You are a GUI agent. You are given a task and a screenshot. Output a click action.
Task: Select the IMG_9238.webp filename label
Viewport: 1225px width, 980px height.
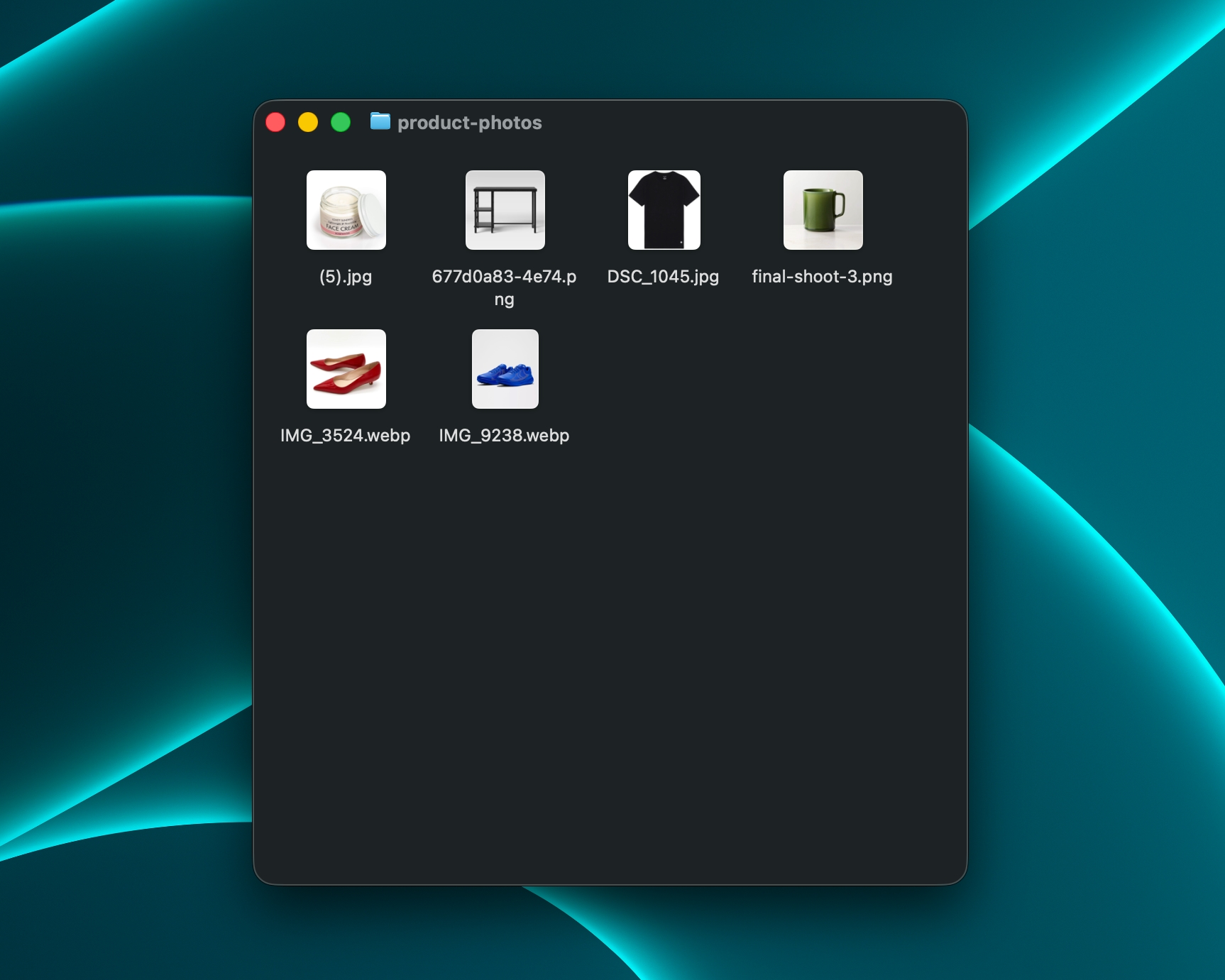click(505, 435)
